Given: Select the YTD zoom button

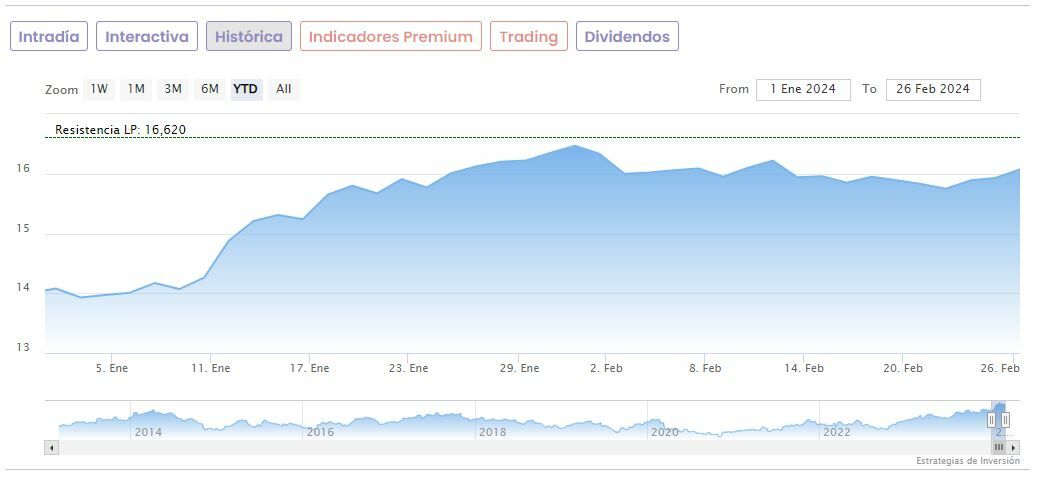Looking at the screenshot, I should (x=245, y=89).
